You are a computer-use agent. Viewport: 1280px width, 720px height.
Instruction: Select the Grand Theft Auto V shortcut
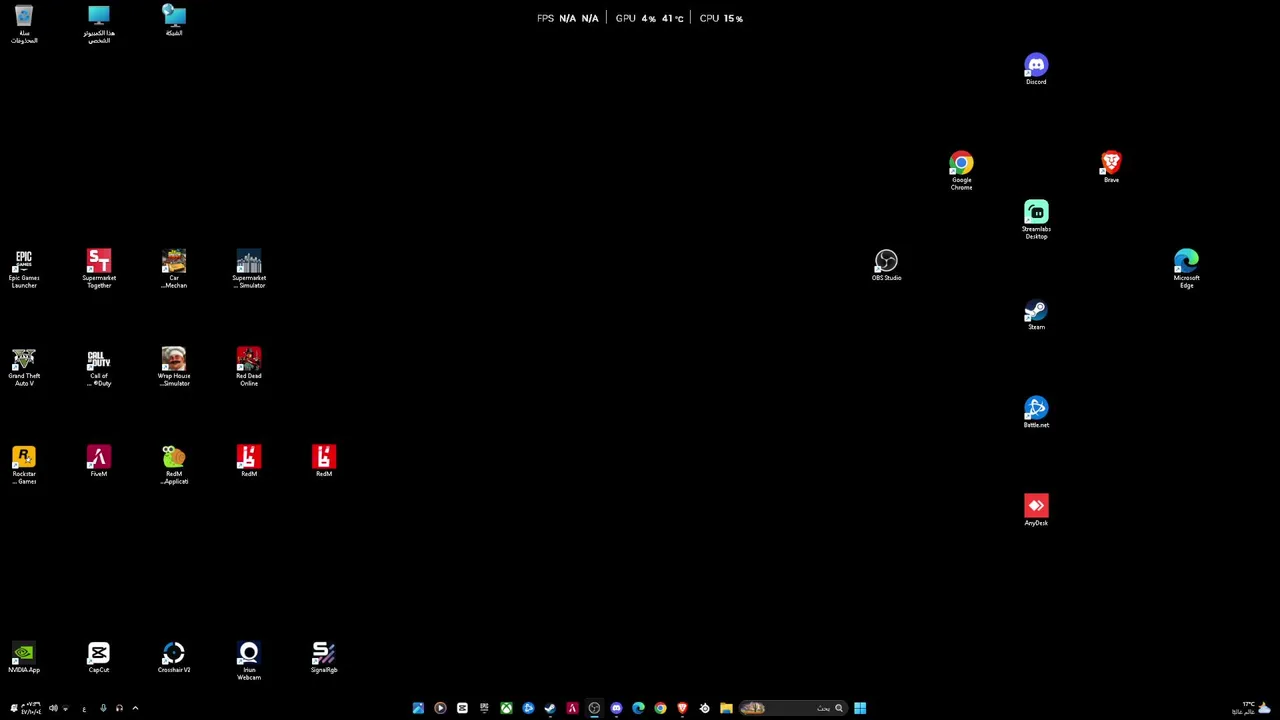24,367
